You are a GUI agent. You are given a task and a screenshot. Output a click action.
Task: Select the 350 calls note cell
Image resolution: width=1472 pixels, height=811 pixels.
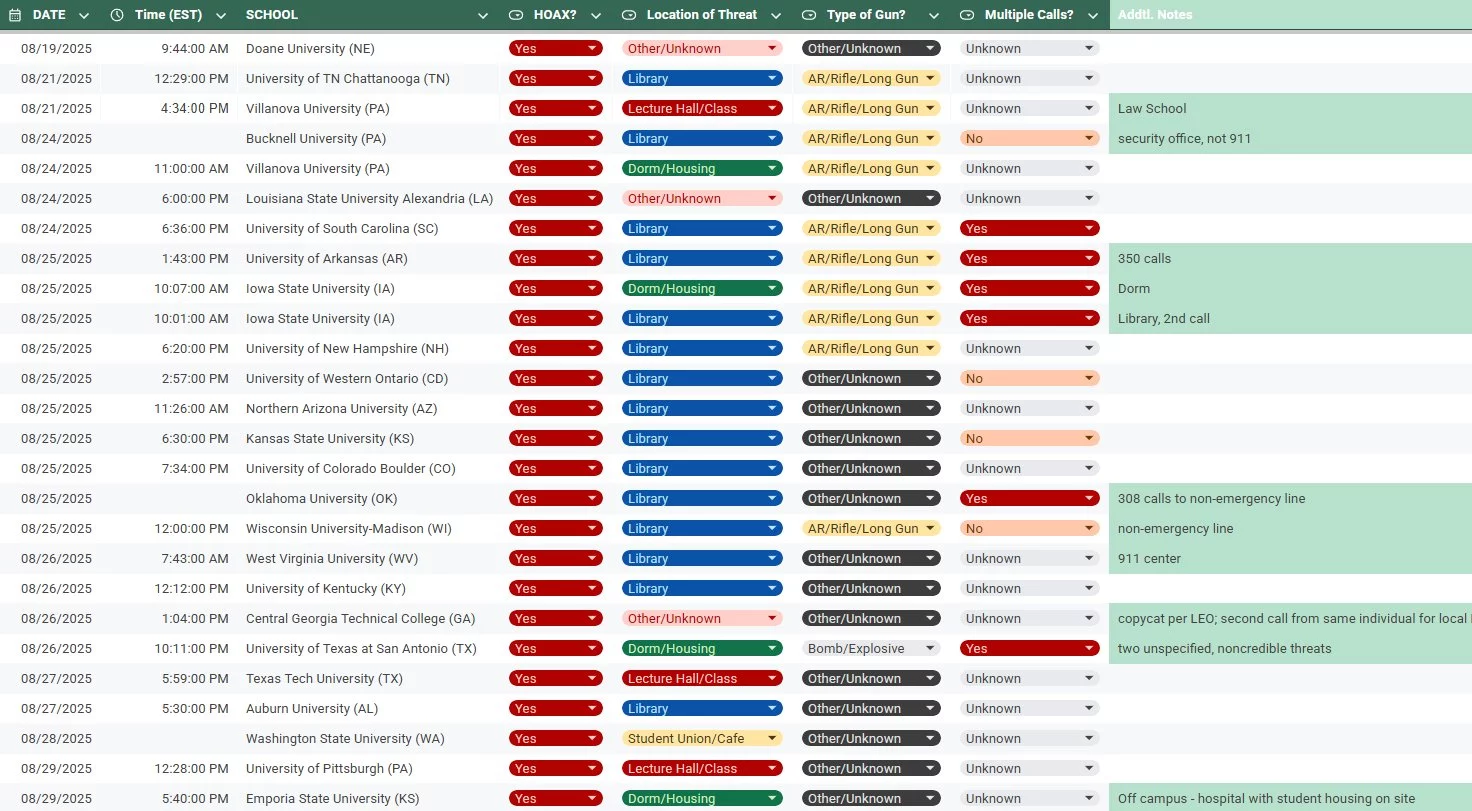(1290, 258)
